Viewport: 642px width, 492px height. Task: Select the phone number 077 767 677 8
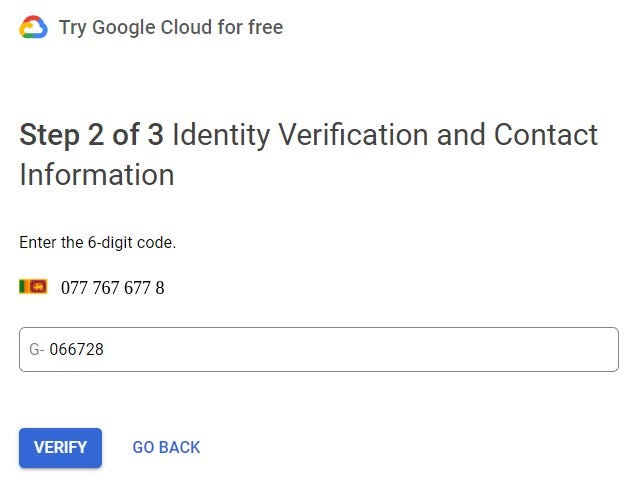113,288
